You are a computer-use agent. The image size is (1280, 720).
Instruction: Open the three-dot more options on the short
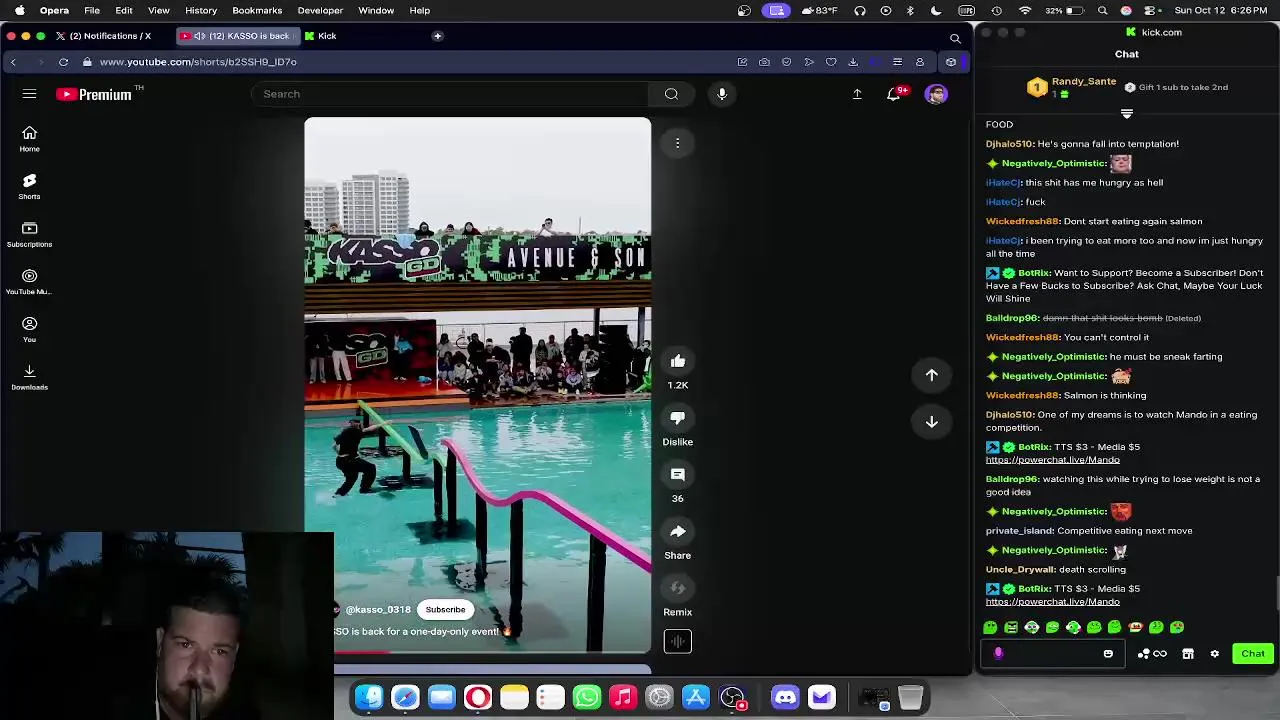(677, 143)
